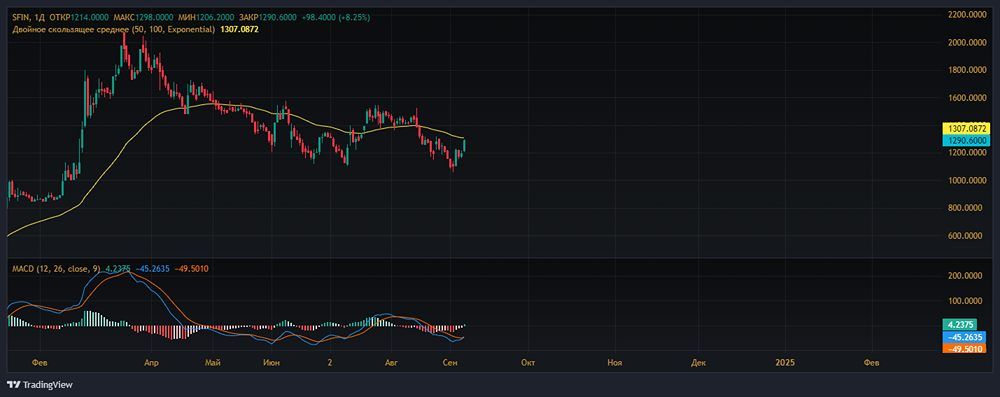Select the MACD (12, 26, close, 9) legend

57,269
